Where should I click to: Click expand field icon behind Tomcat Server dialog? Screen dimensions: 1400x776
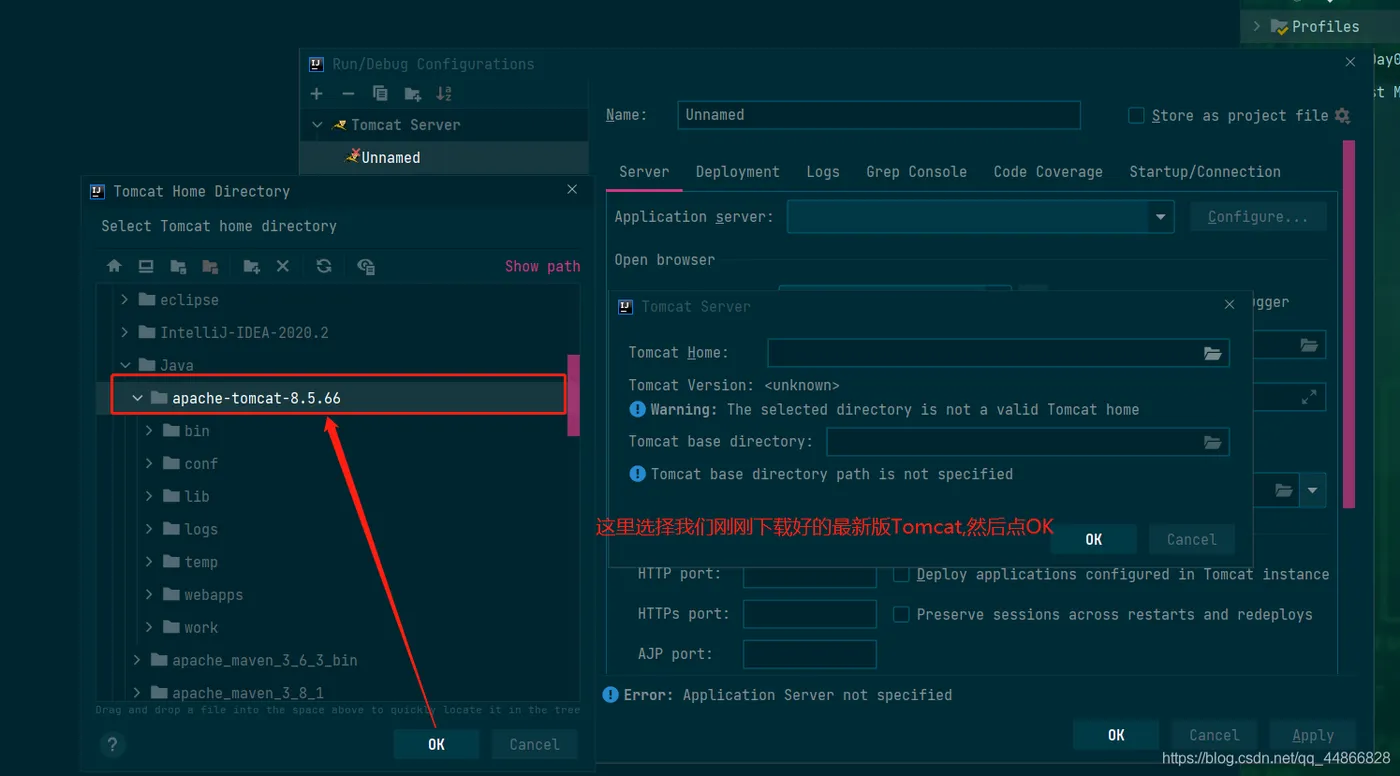coord(1308,397)
